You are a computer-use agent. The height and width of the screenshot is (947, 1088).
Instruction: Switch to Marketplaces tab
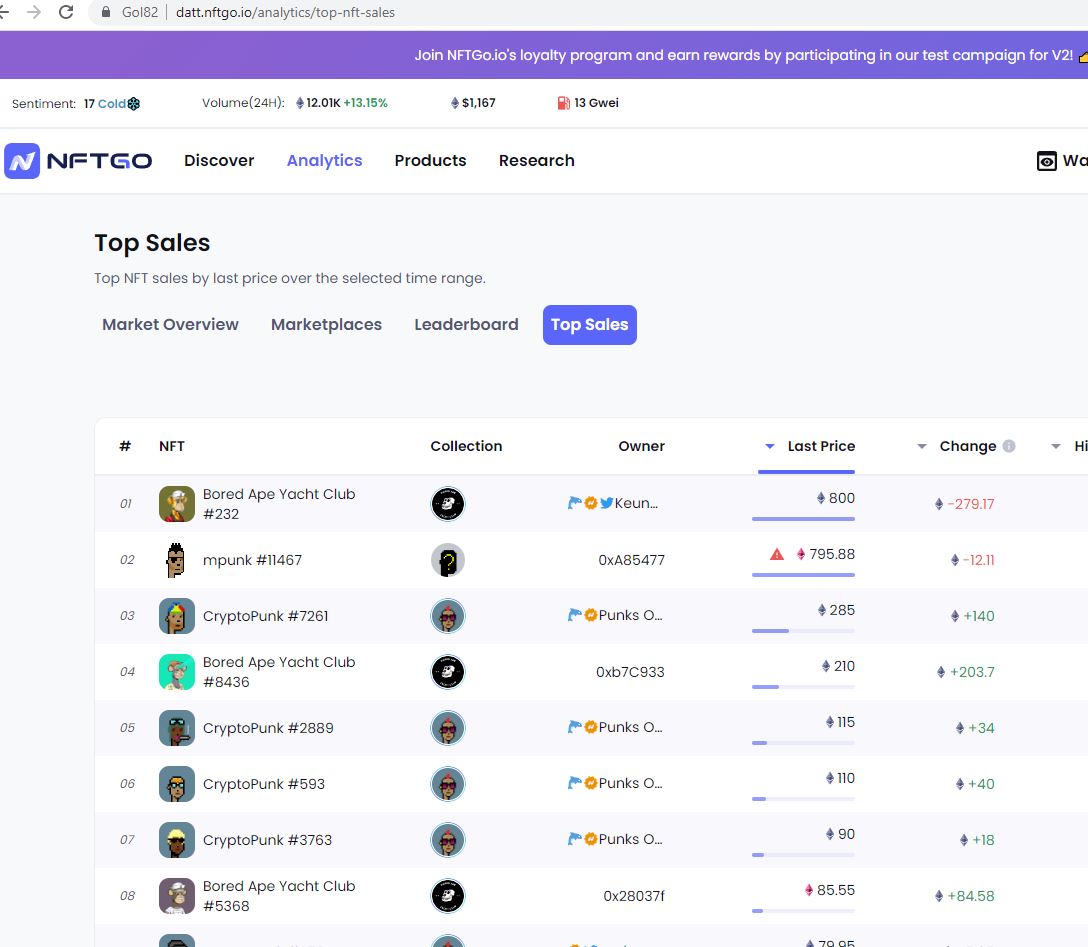pos(326,325)
